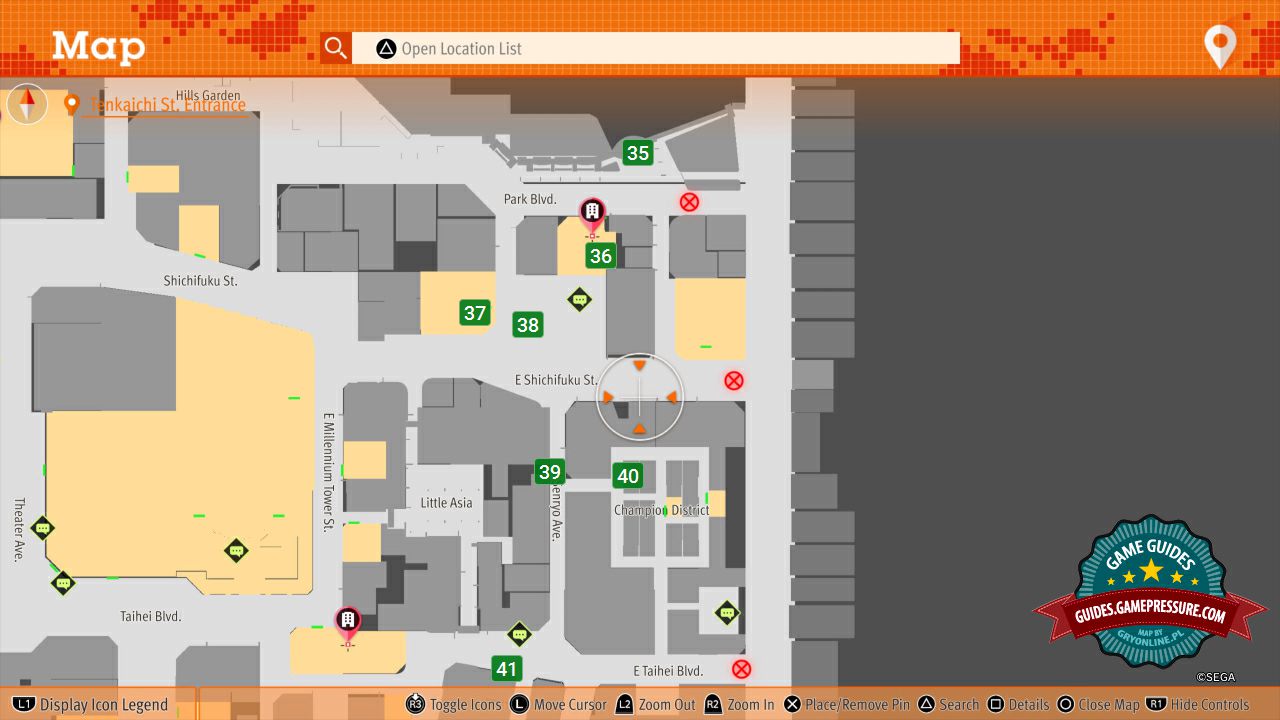Hide Controls using the bottom bar
This screenshot has height=720, width=1280.
[x=1198, y=704]
